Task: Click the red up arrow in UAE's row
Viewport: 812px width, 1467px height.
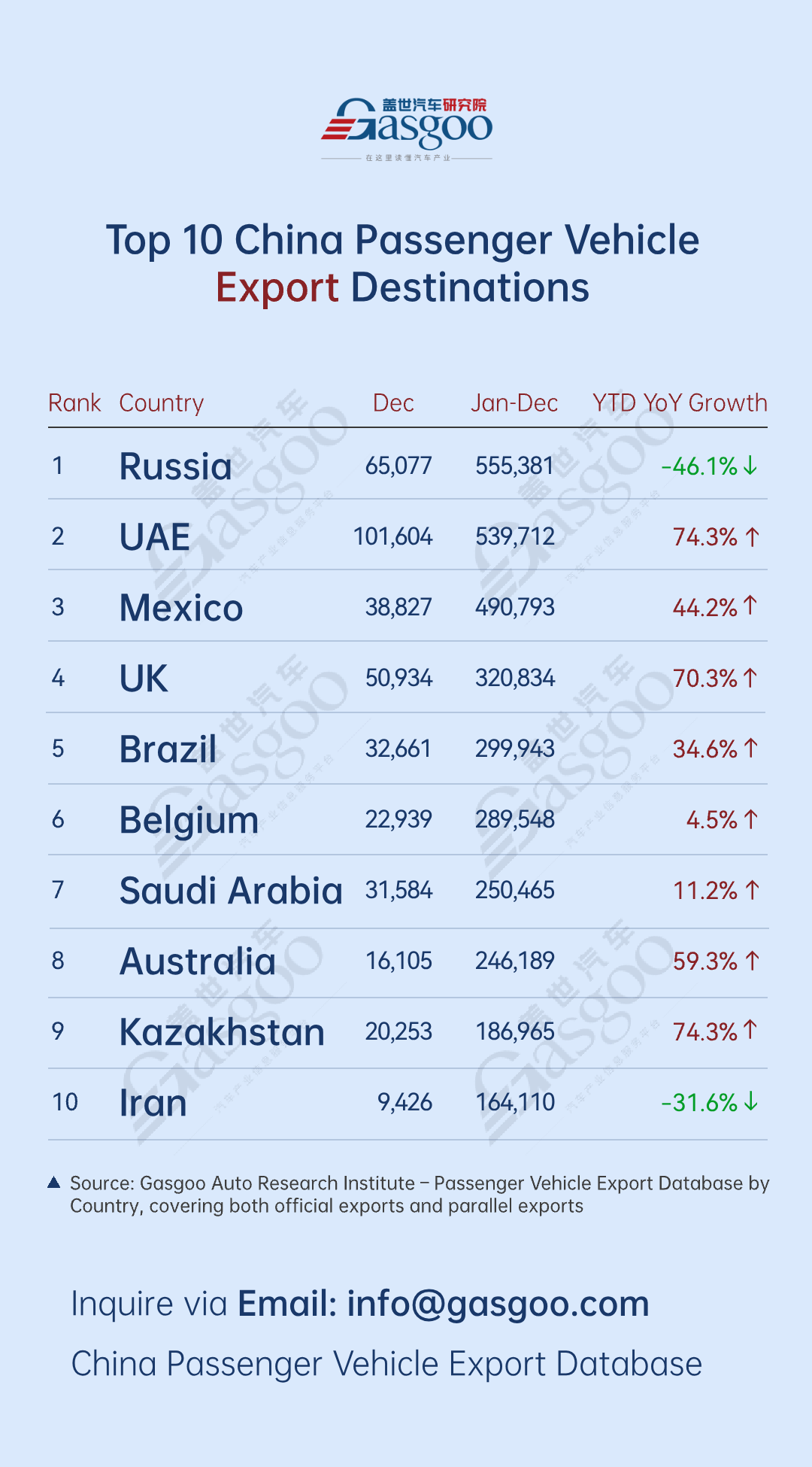Action: click(753, 536)
